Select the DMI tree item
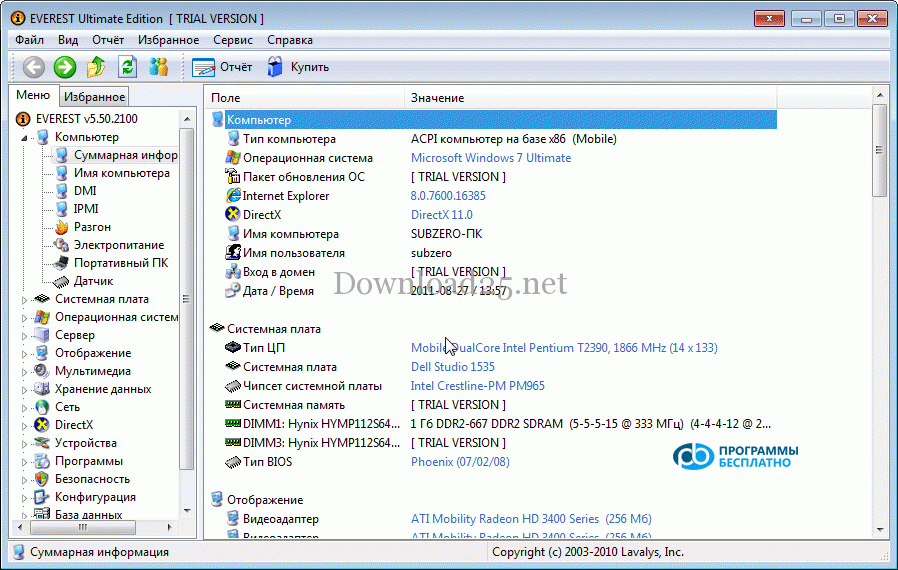The height and width of the screenshot is (570, 898). (x=85, y=191)
